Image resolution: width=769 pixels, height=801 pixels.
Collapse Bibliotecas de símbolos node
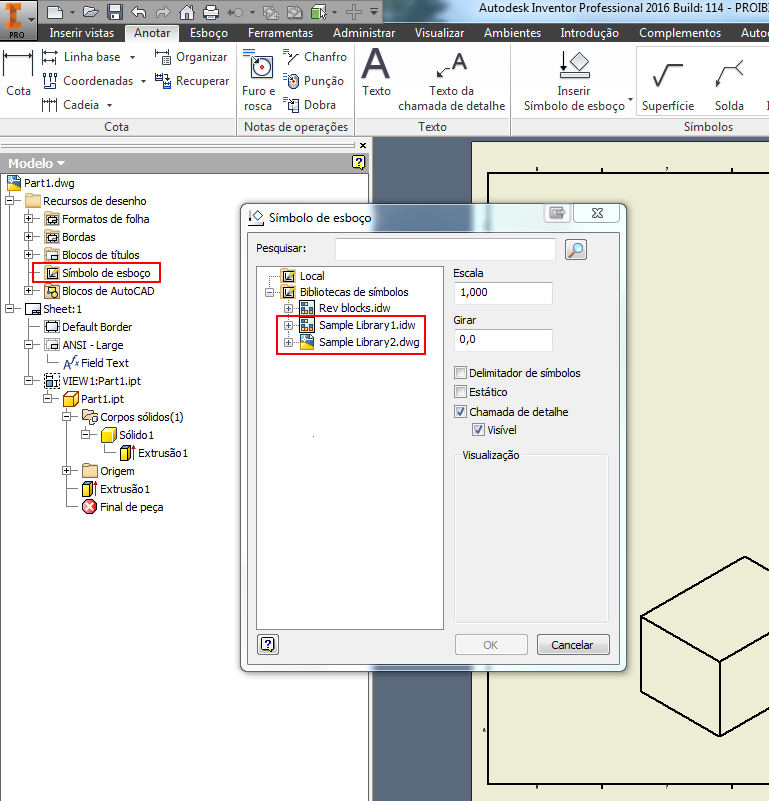click(x=269, y=292)
